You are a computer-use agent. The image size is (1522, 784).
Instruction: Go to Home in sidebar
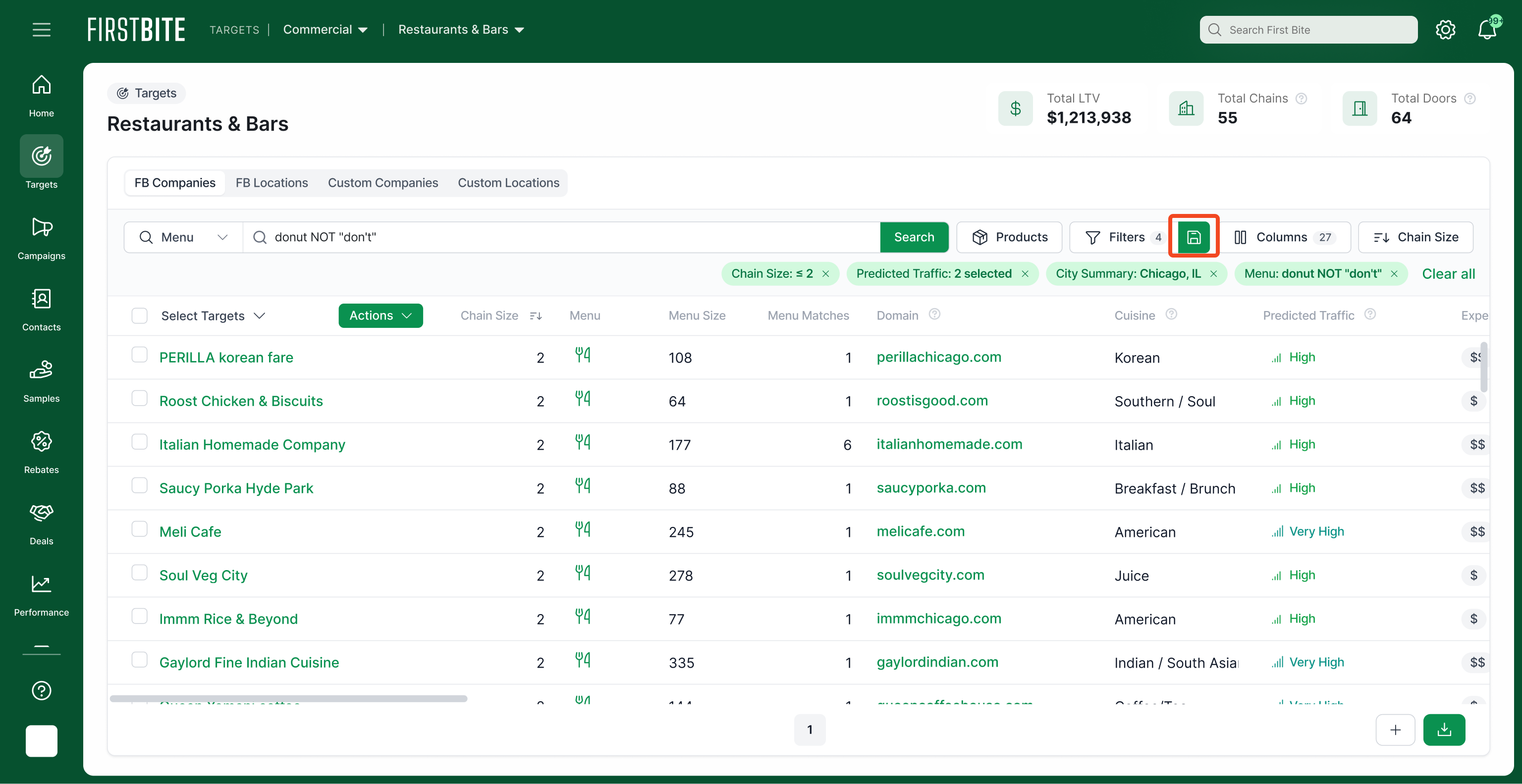pos(41,96)
